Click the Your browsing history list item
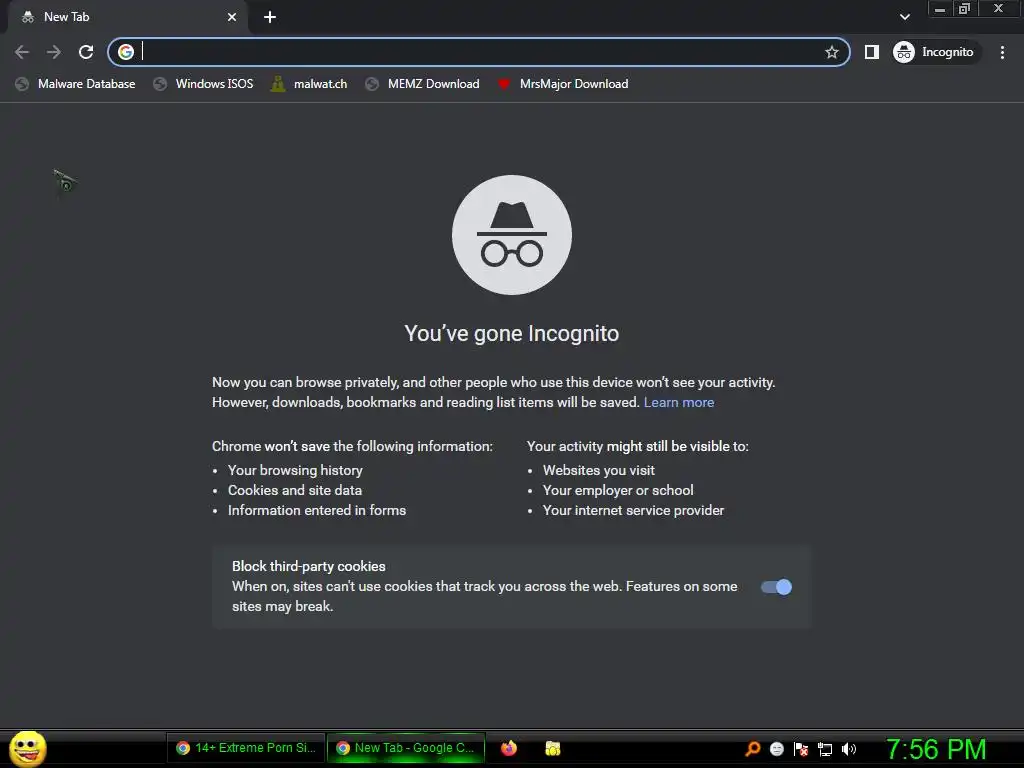Viewport: 1024px width, 768px height. (295, 470)
